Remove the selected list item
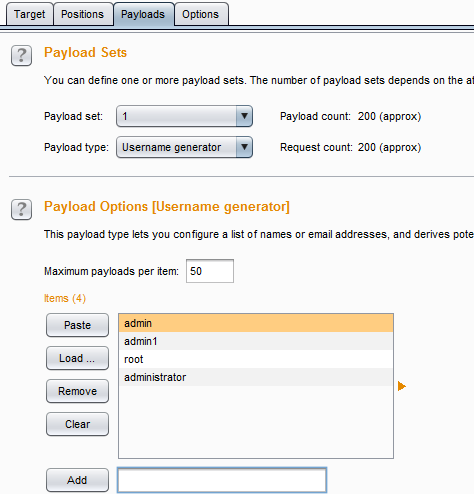 tap(77, 391)
